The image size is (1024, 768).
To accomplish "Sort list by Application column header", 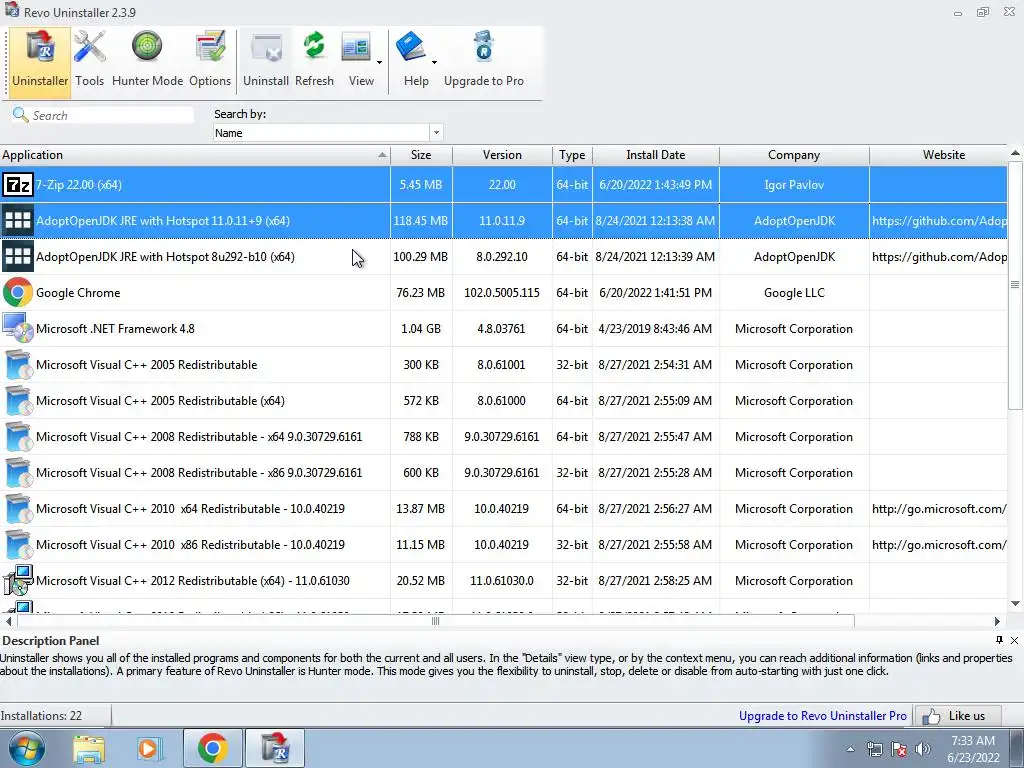I will click(195, 155).
